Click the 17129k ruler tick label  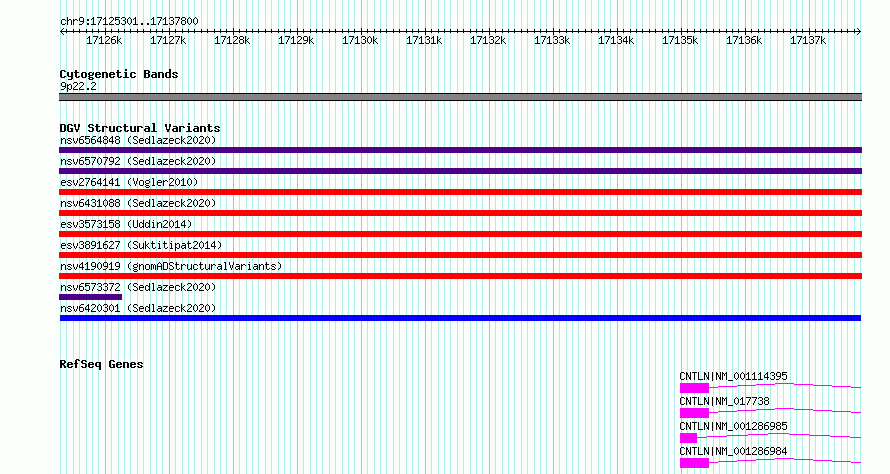pyautogui.click(x=296, y=40)
